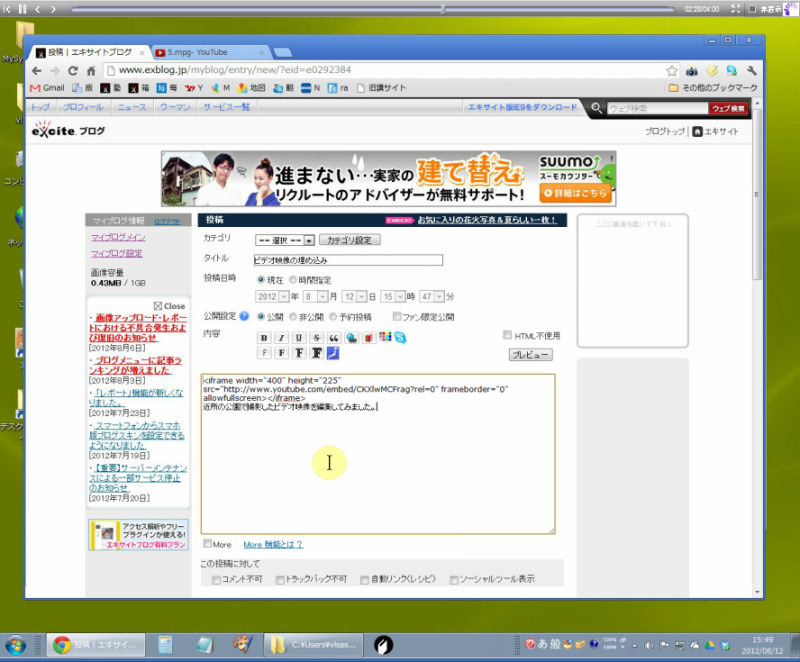The height and width of the screenshot is (662, 800).
Task: Check the トラックバック不可 checkbox
Action: [280, 580]
